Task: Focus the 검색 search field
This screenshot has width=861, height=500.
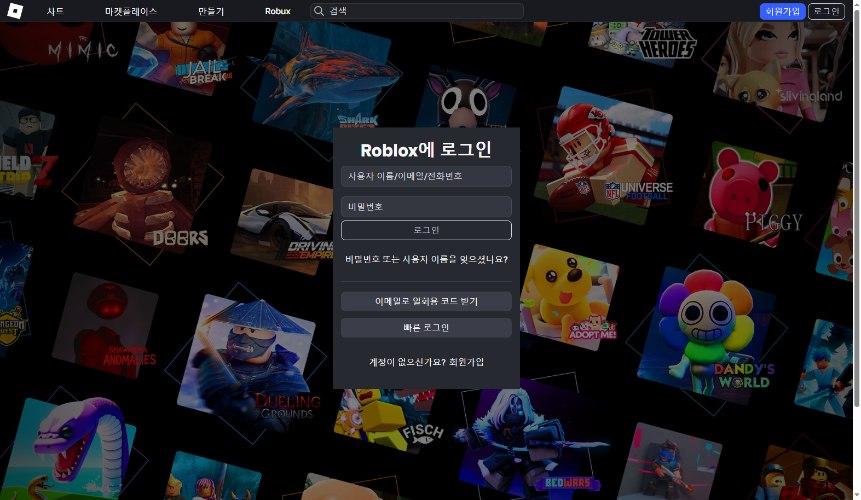Action: [x=417, y=11]
